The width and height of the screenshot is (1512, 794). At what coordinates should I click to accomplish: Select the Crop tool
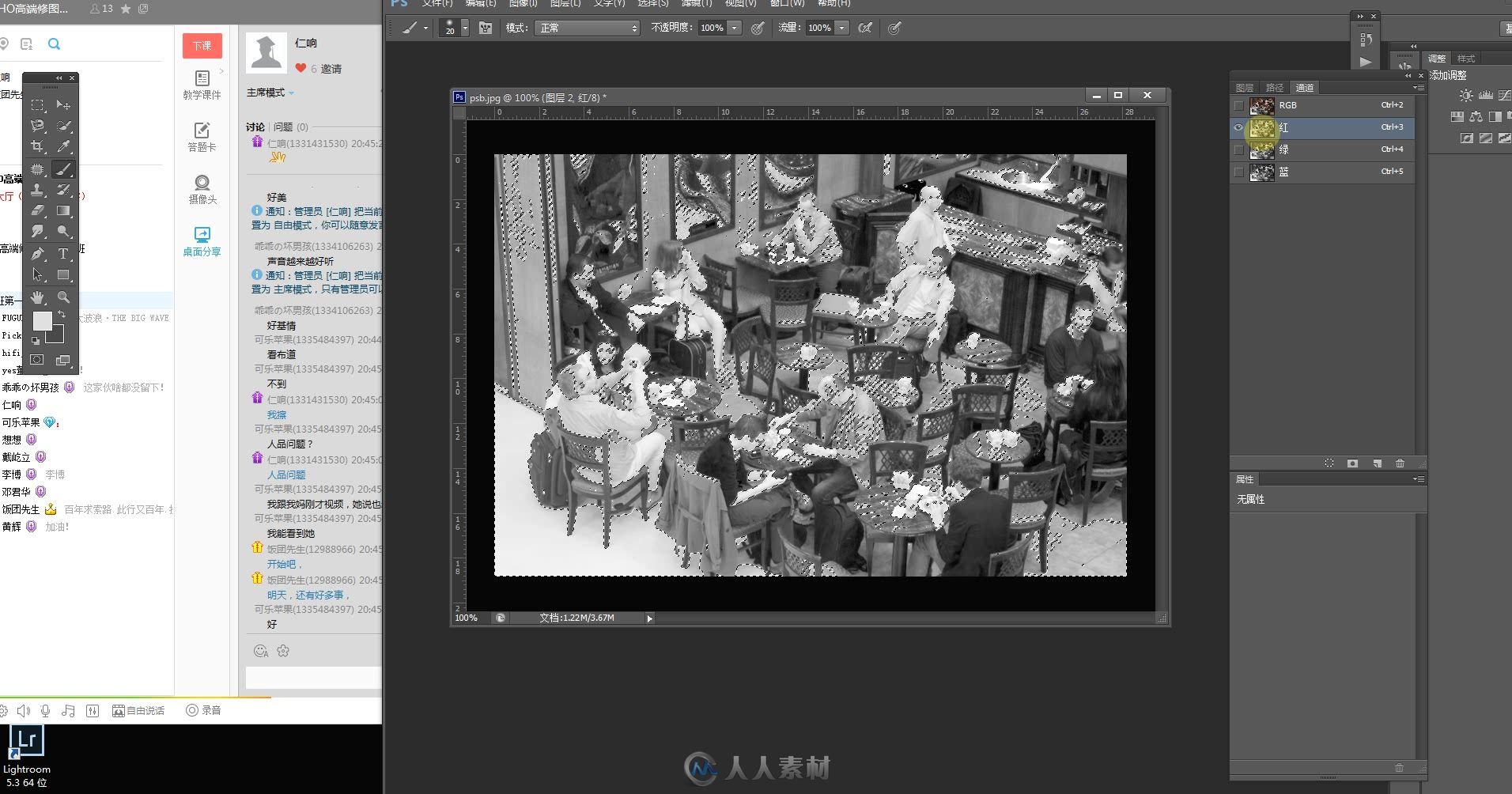pyautogui.click(x=37, y=146)
